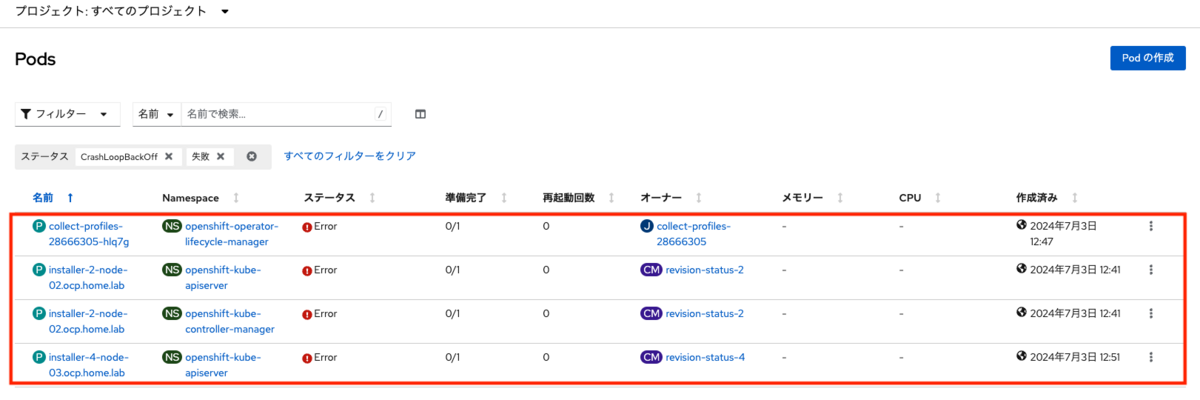Sort by メモリー column
The image size is (1200, 400).
click(813, 198)
